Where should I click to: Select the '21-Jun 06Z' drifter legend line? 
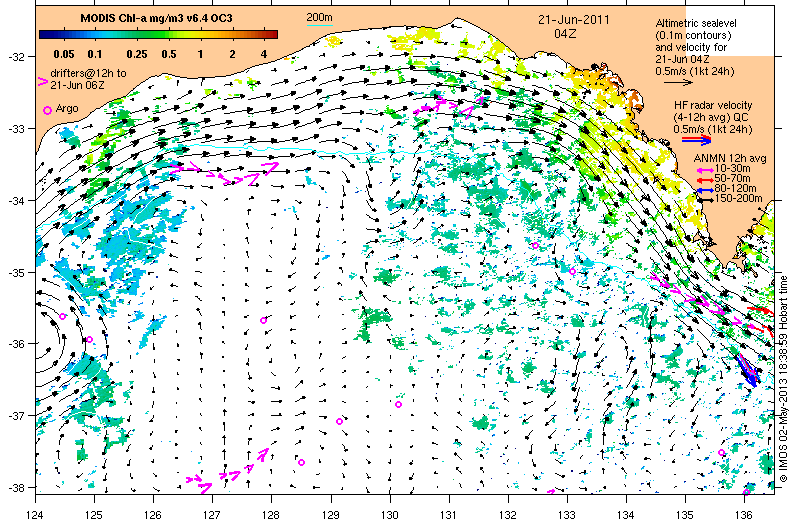pos(77,85)
